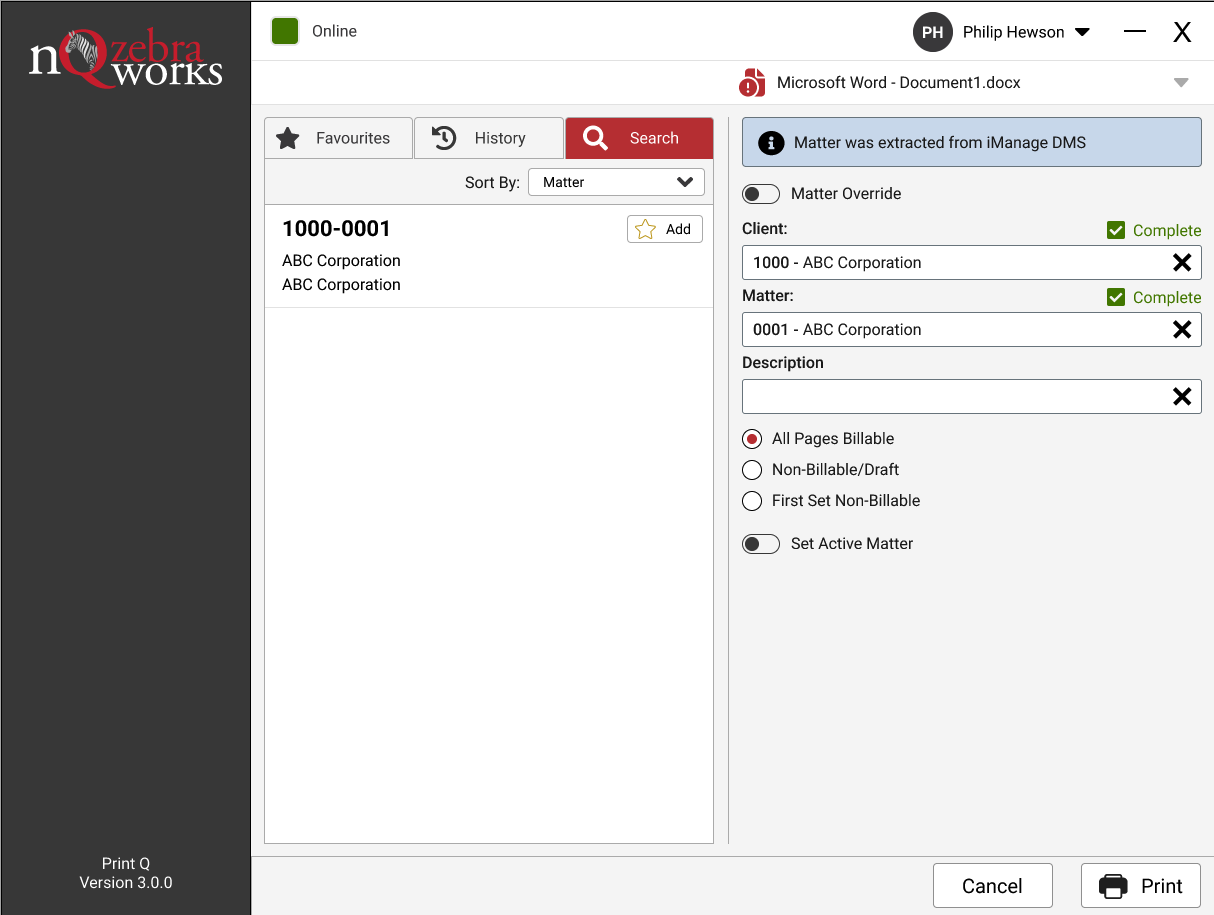1214x915 pixels.
Task: Clear the Matter field with the X
Action: pyautogui.click(x=1182, y=329)
